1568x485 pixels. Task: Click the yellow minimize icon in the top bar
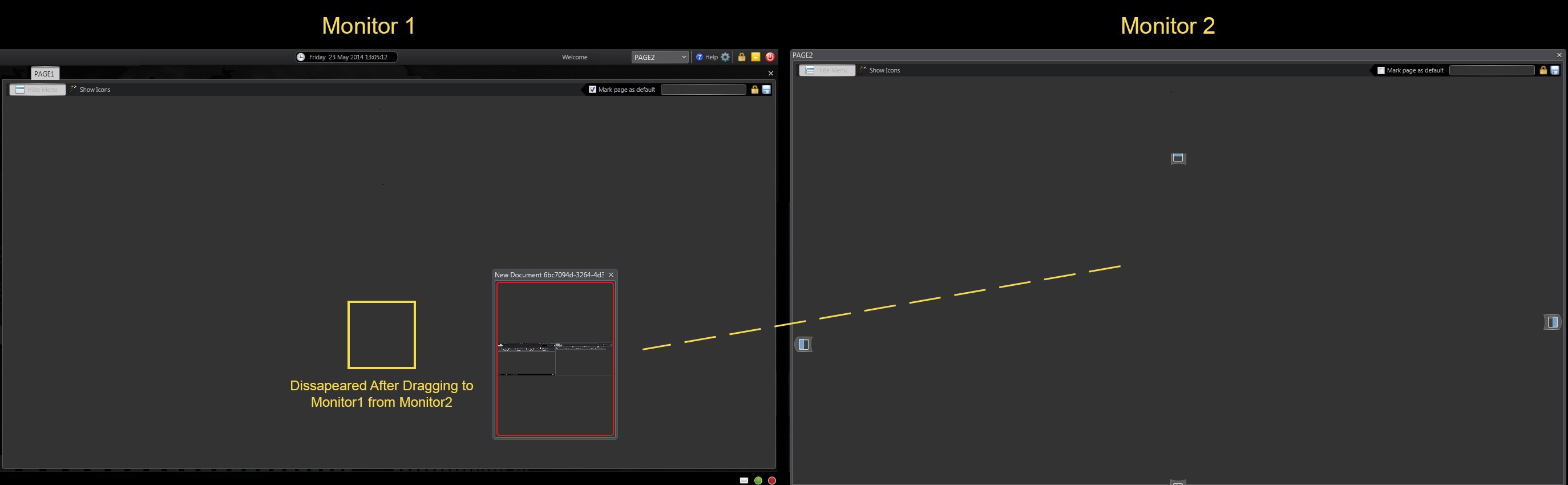pos(755,57)
